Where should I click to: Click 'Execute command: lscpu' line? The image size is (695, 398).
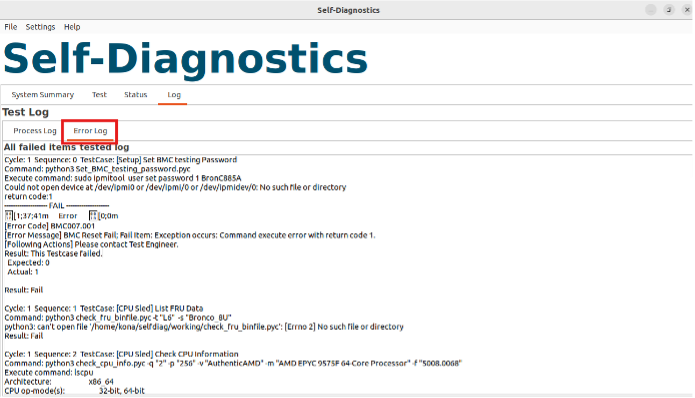[49, 372]
